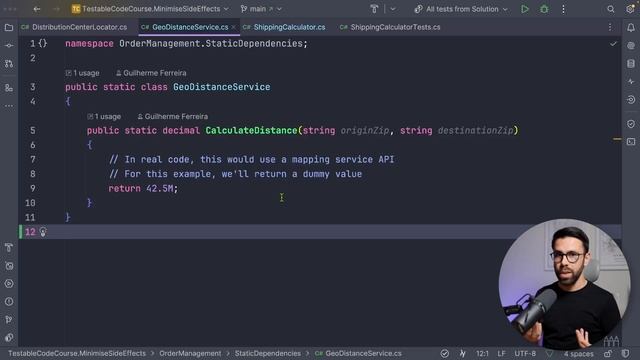Click the 12:1 caret position indicator
Image resolution: width=640 pixels, height=360 pixels.
point(482,353)
